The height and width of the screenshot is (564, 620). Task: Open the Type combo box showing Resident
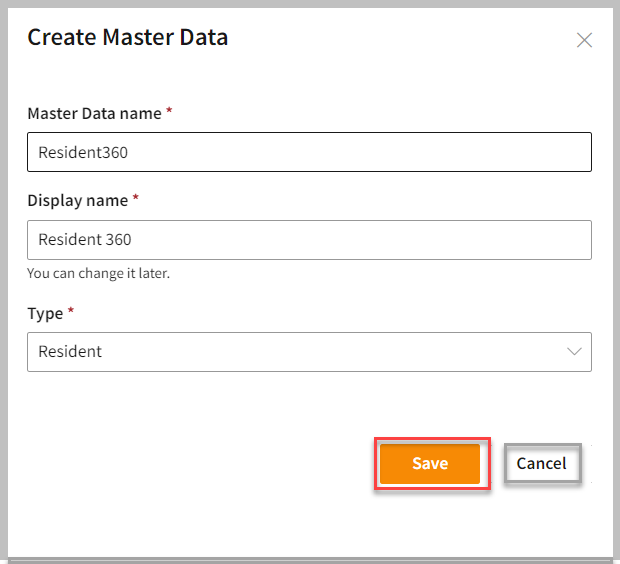click(300, 352)
